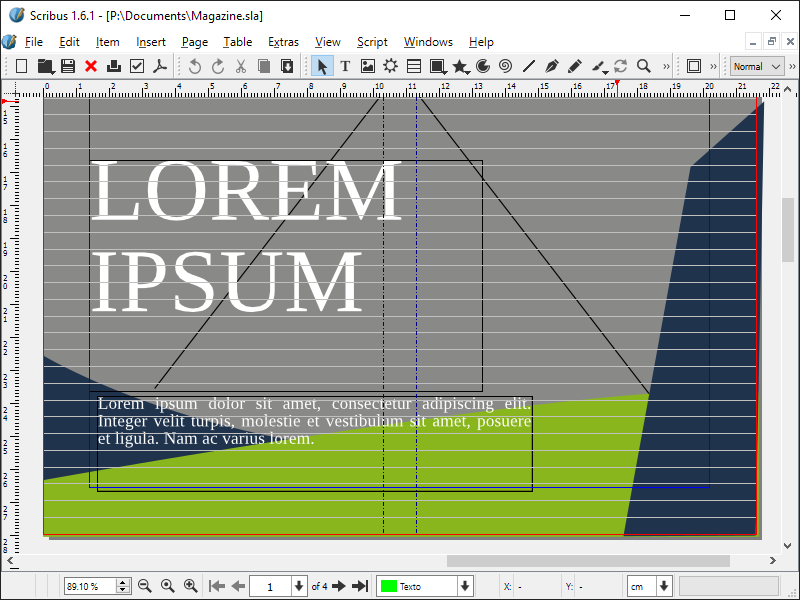
Task: Click the Save document icon
Action: pos(68,66)
